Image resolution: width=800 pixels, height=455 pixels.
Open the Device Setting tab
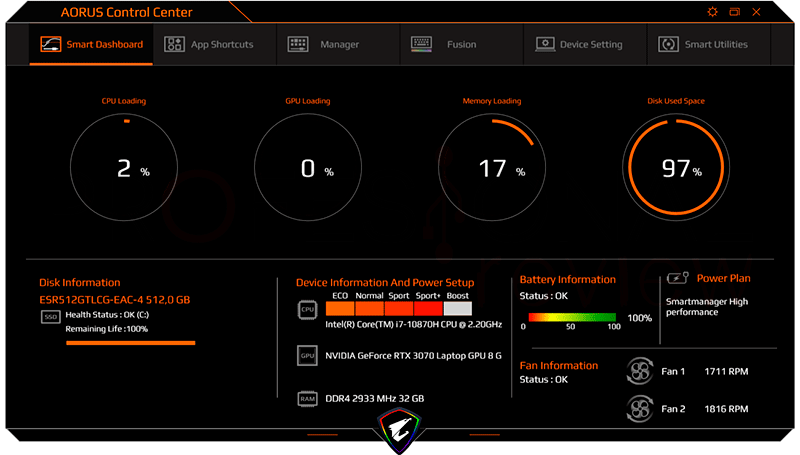click(585, 44)
